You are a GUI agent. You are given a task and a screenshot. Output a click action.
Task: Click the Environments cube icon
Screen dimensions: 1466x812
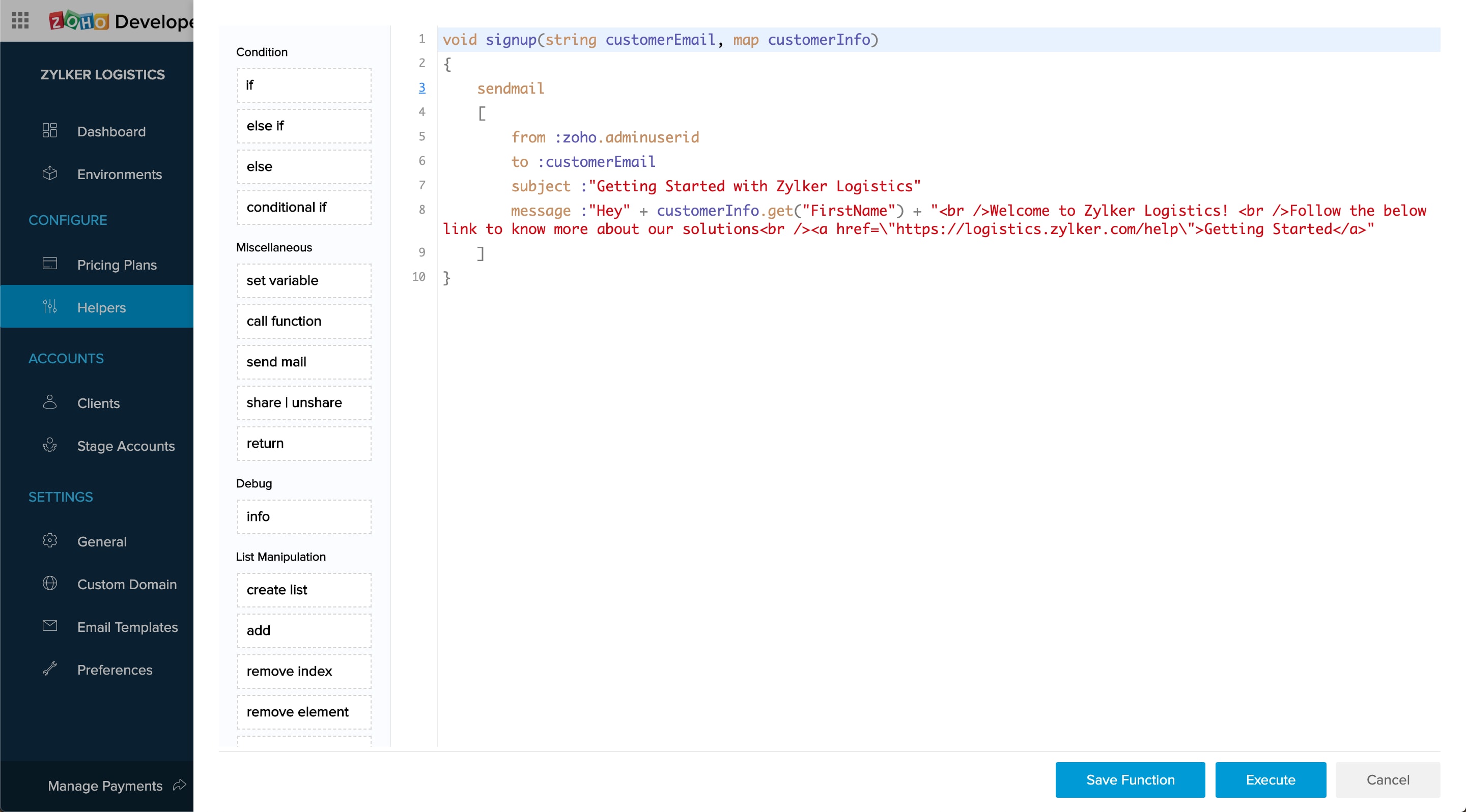coord(49,173)
